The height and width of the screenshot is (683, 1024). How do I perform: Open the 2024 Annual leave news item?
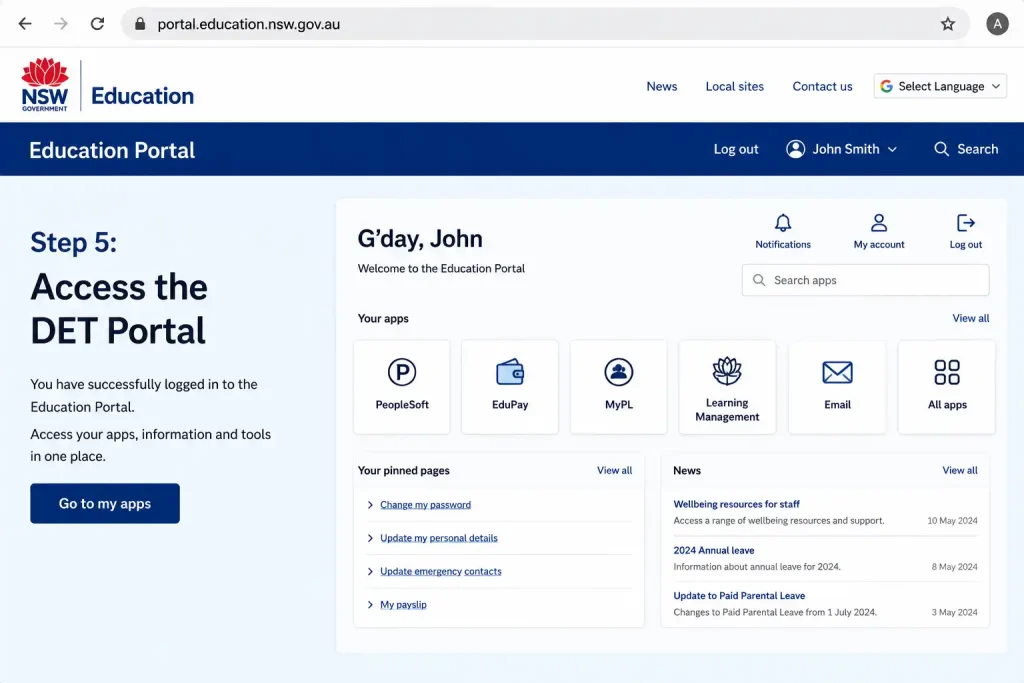click(713, 550)
